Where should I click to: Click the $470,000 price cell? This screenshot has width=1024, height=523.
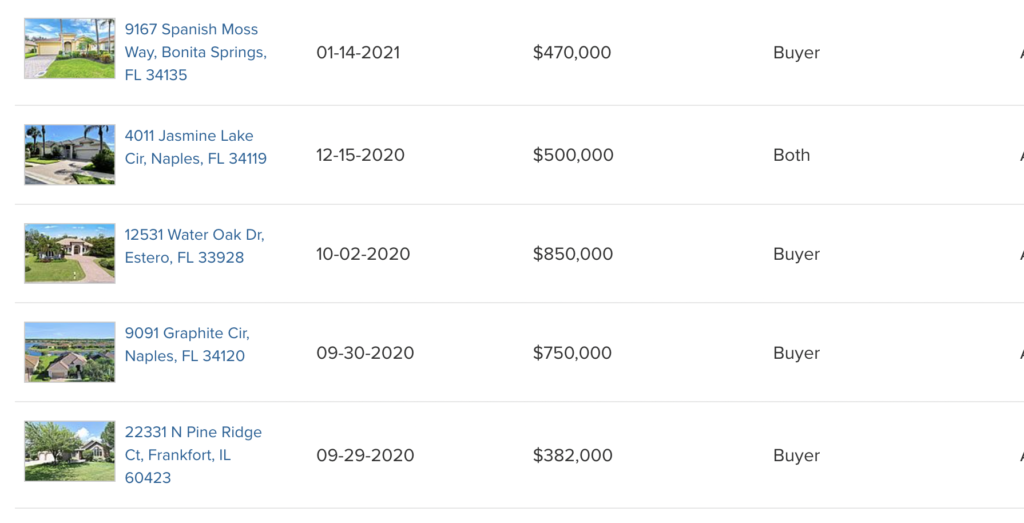572,52
